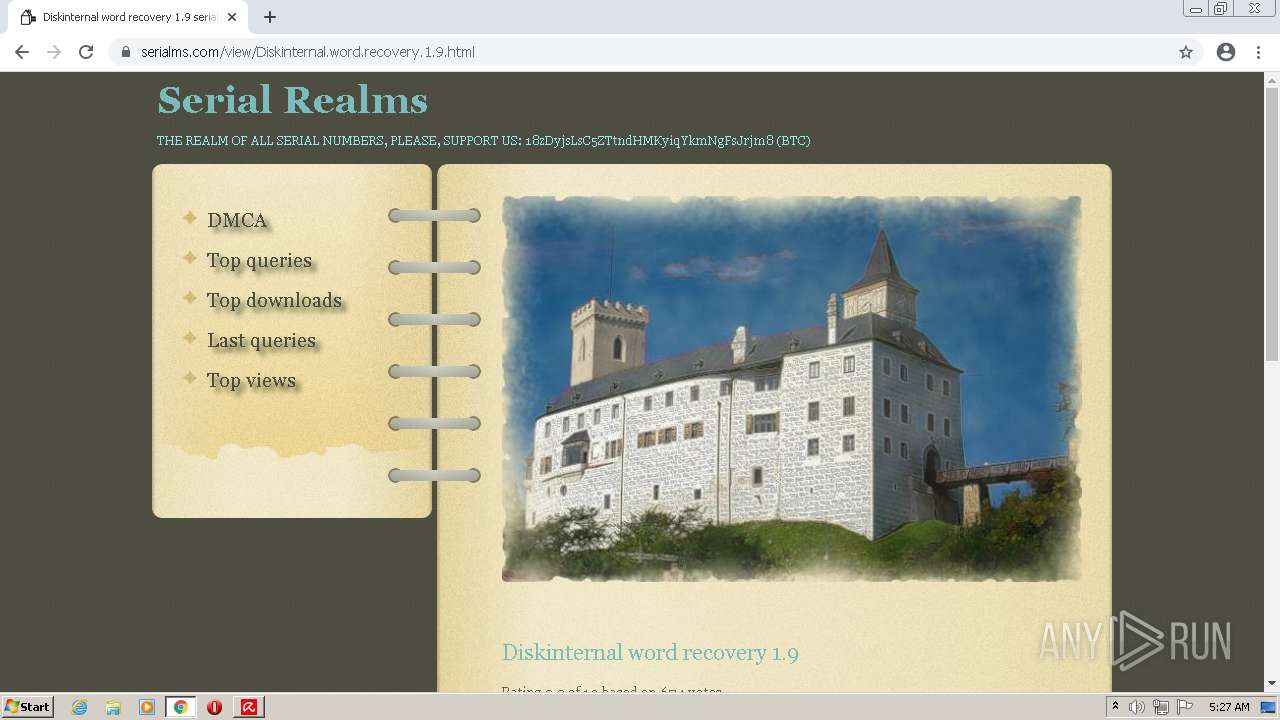This screenshot has height=720, width=1280.
Task: Click the page vertical scrollbar thumb
Action: pyautogui.click(x=1272, y=225)
